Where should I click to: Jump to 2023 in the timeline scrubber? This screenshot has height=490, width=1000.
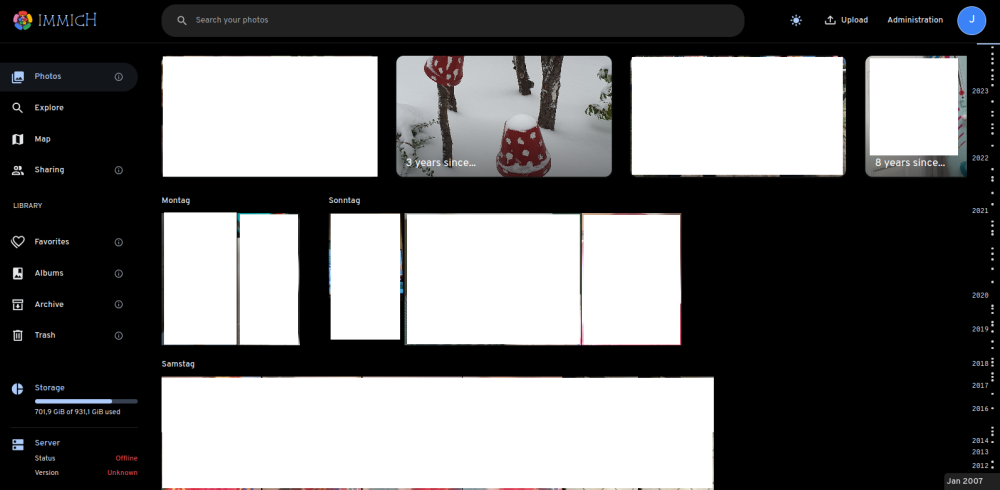pos(980,91)
